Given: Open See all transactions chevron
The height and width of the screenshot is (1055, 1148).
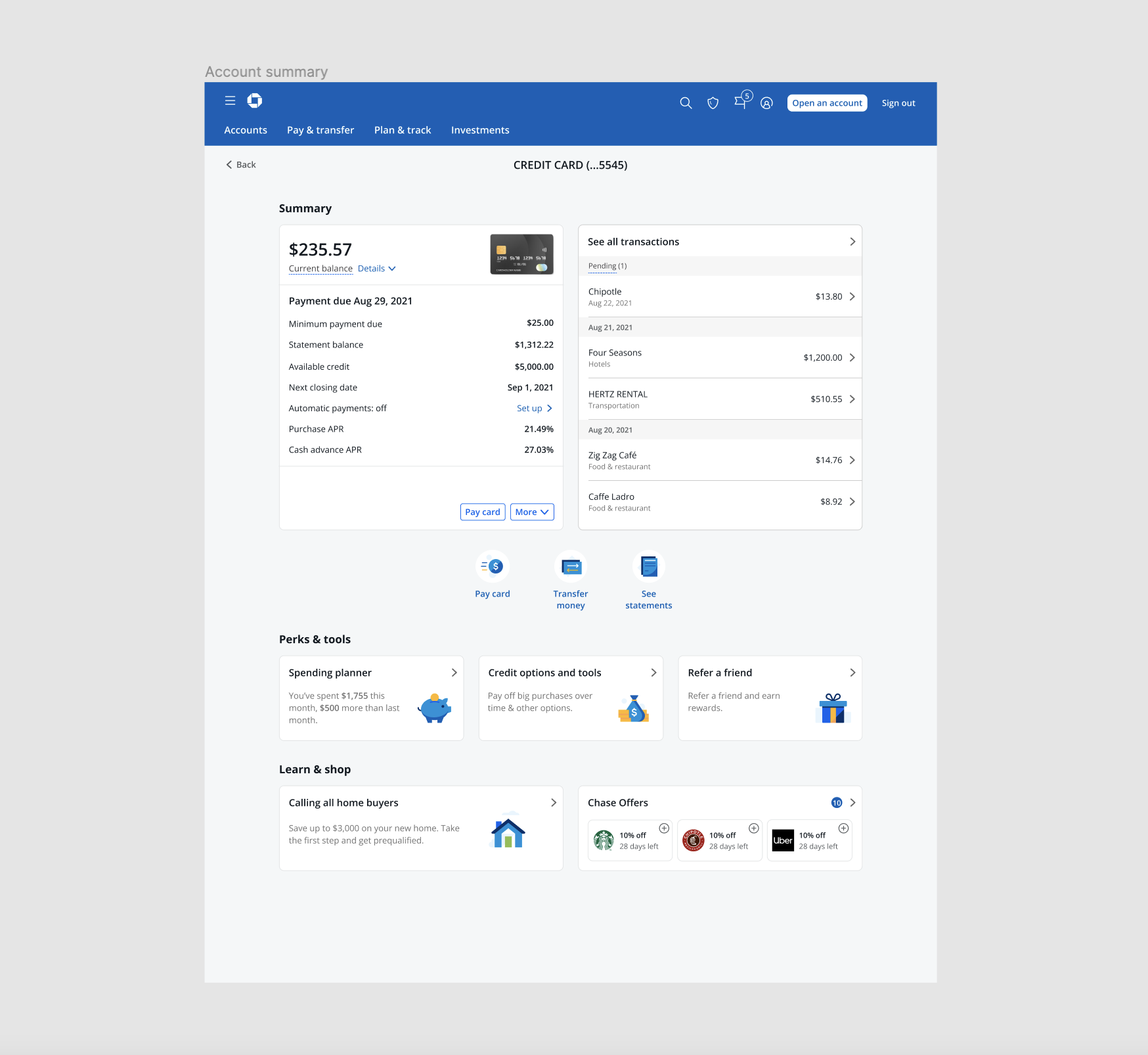Looking at the screenshot, I should pyautogui.click(x=852, y=242).
